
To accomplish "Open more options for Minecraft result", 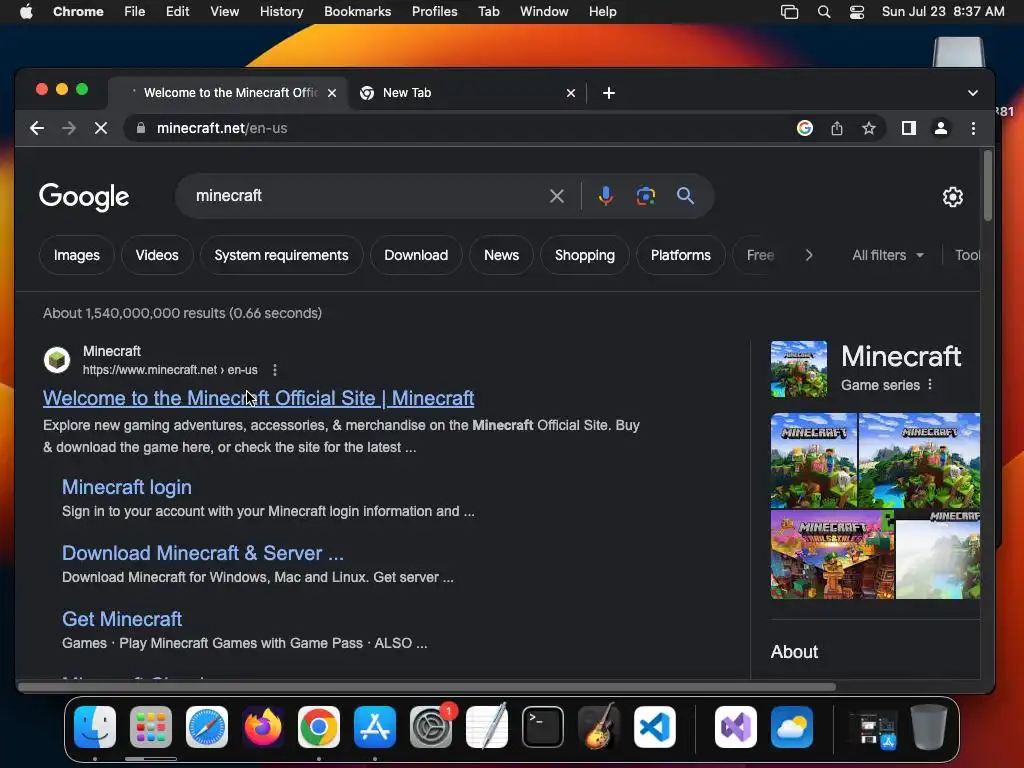I will (x=275, y=370).
